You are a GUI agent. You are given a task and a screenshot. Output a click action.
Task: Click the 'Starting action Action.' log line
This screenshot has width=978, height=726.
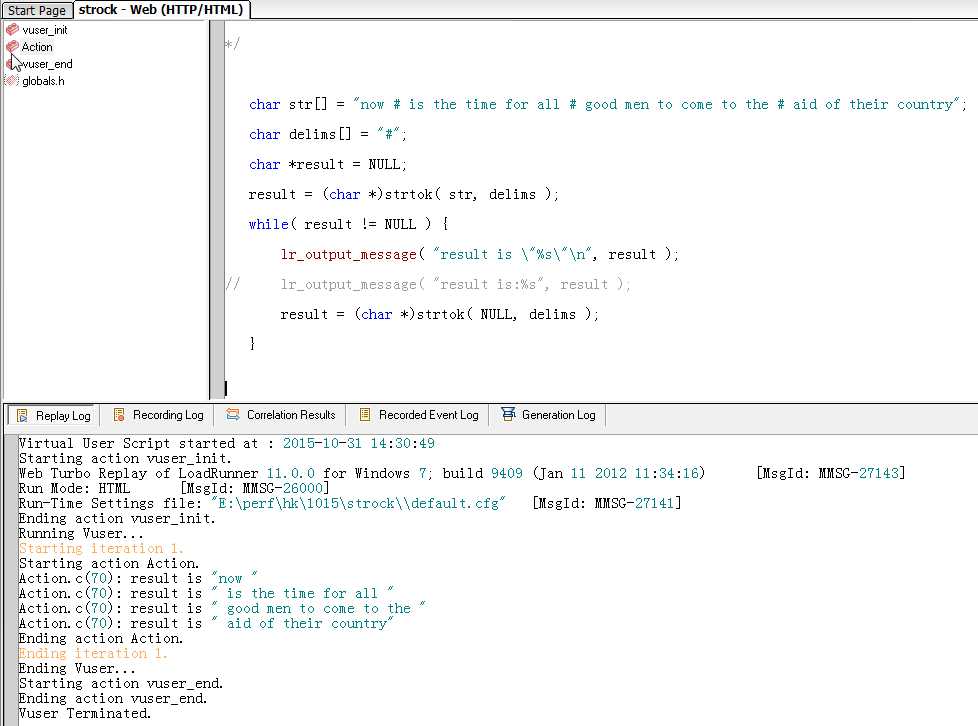click(109, 563)
